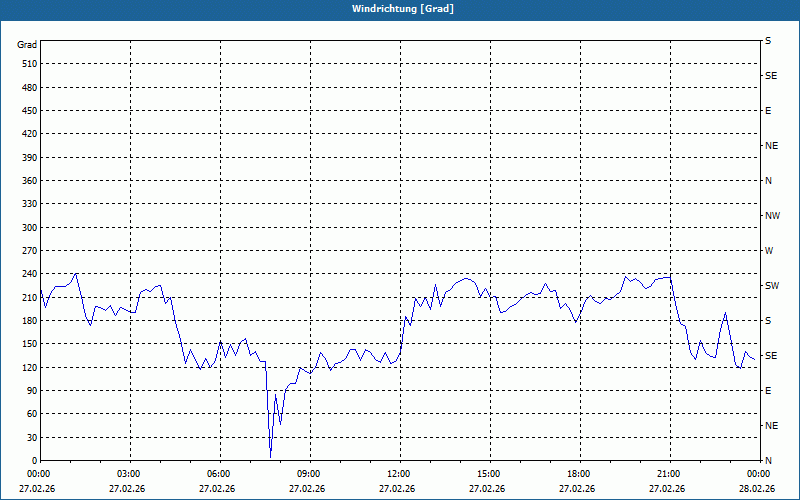Click the 180 degree axis label
This screenshot has height=500, width=800.
click(28, 321)
